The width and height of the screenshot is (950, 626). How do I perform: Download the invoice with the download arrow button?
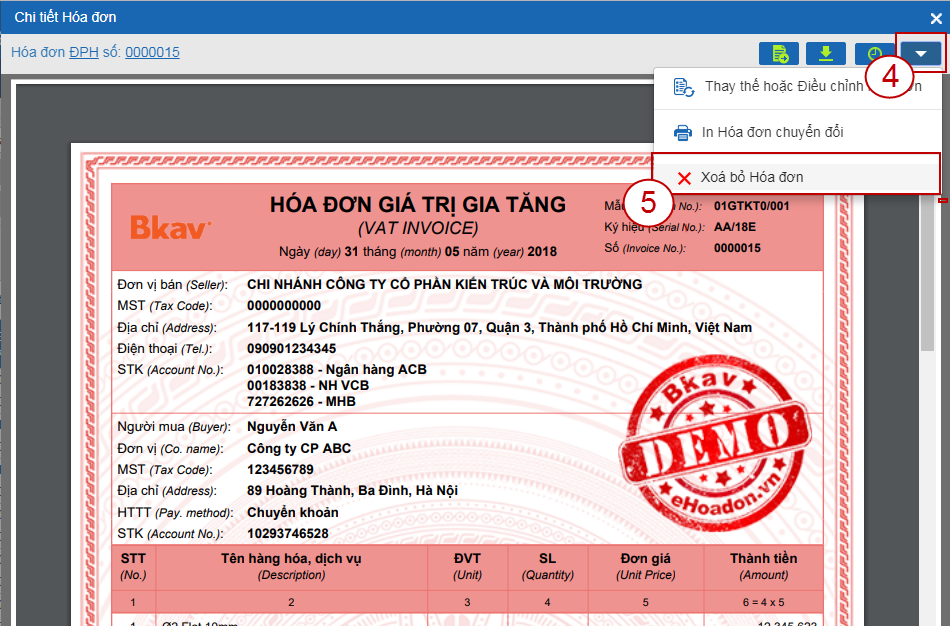pos(826,54)
